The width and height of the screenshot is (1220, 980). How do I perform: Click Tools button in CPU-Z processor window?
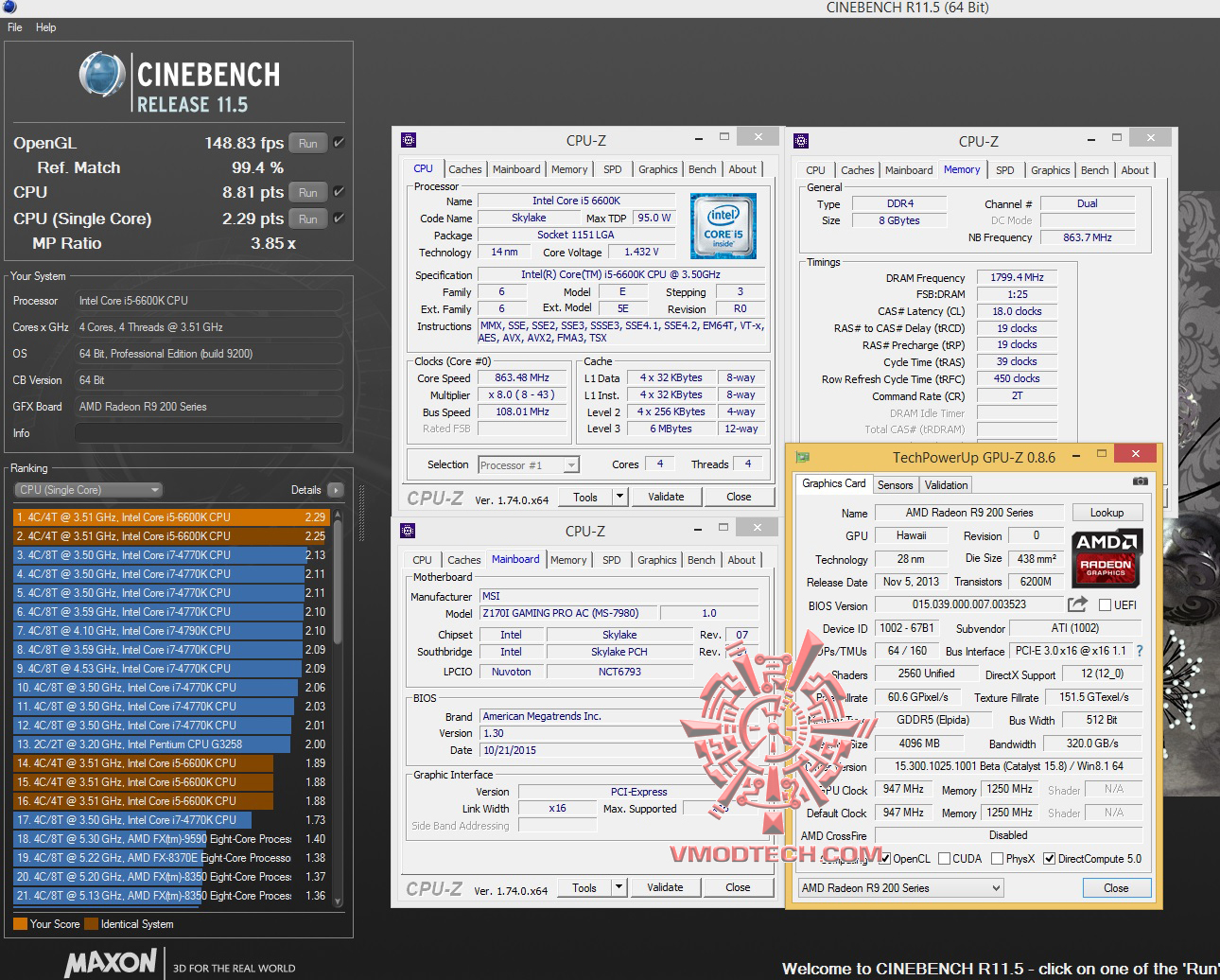coord(585,497)
